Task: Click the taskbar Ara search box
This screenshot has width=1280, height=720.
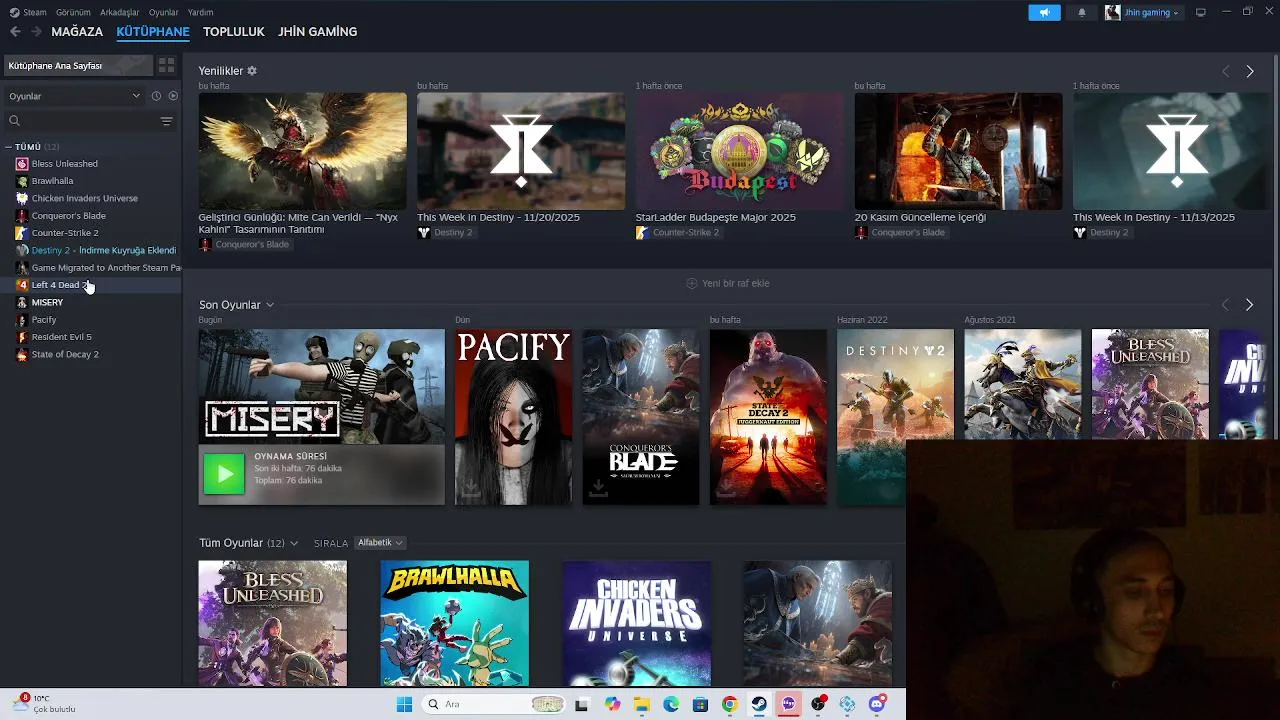Action: coord(494,704)
